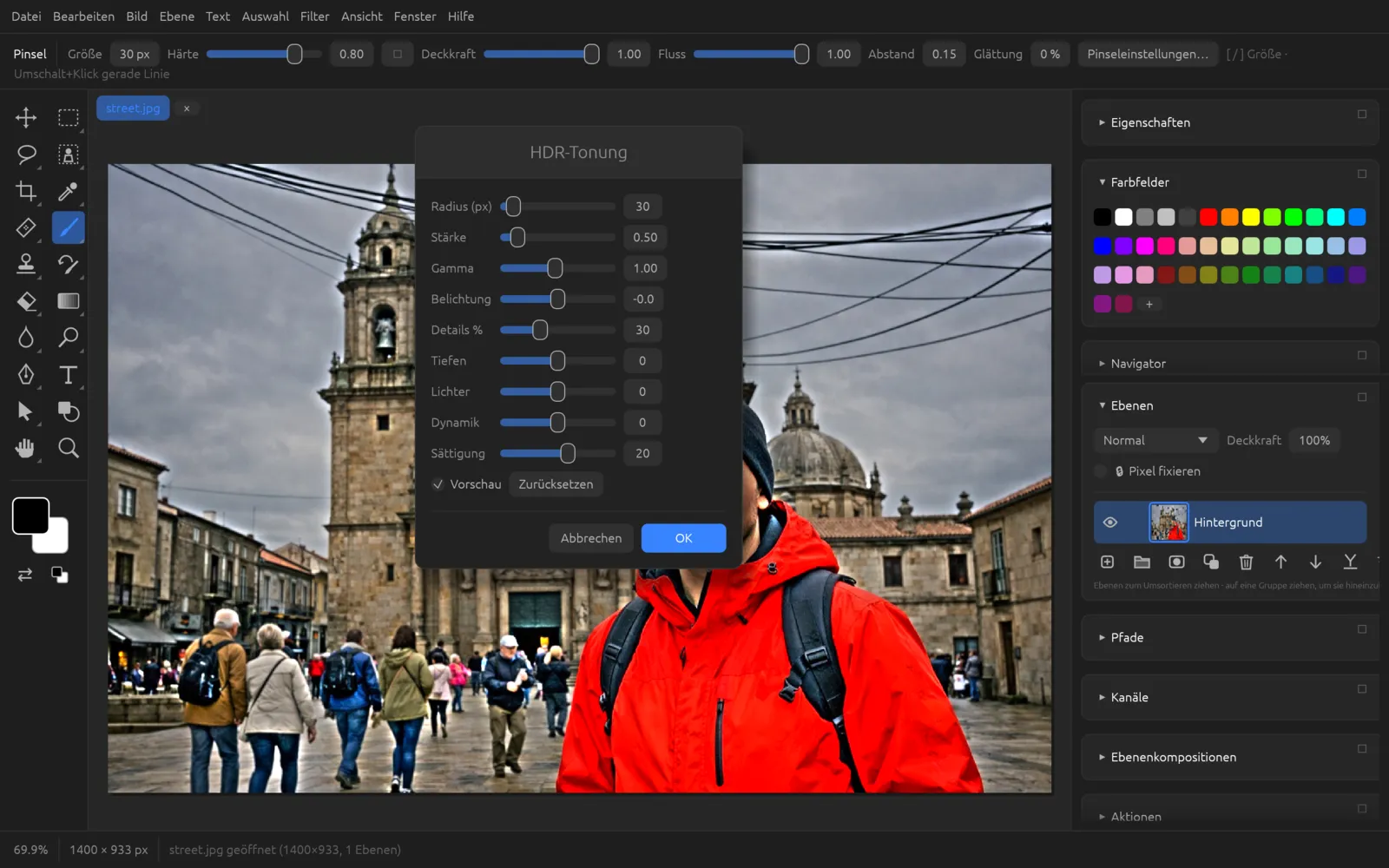Open the Ebene menu
The height and width of the screenshot is (868, 1389).
pos(176,16)
